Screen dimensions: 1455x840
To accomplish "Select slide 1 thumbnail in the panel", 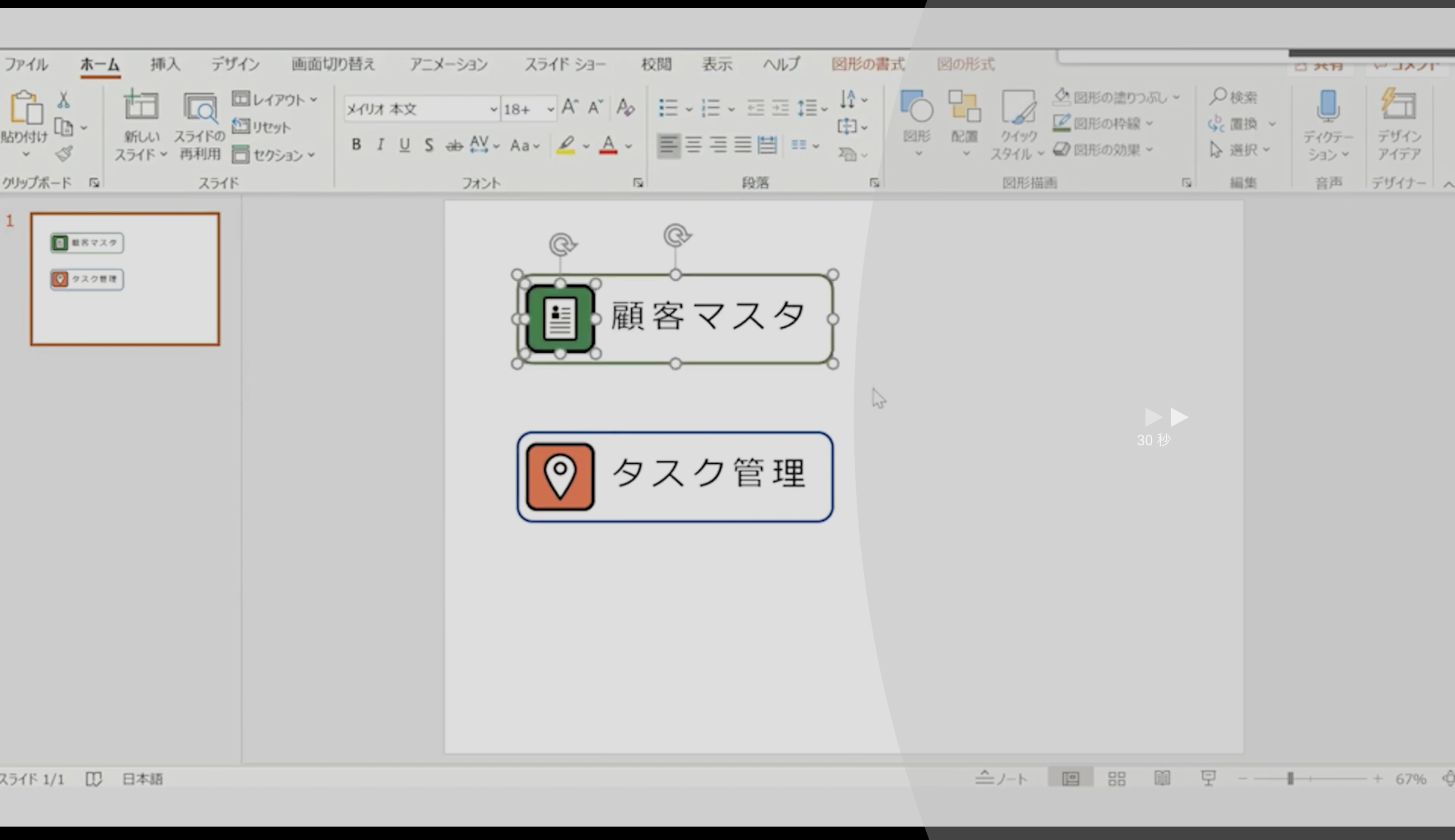I will coord(125,277).
